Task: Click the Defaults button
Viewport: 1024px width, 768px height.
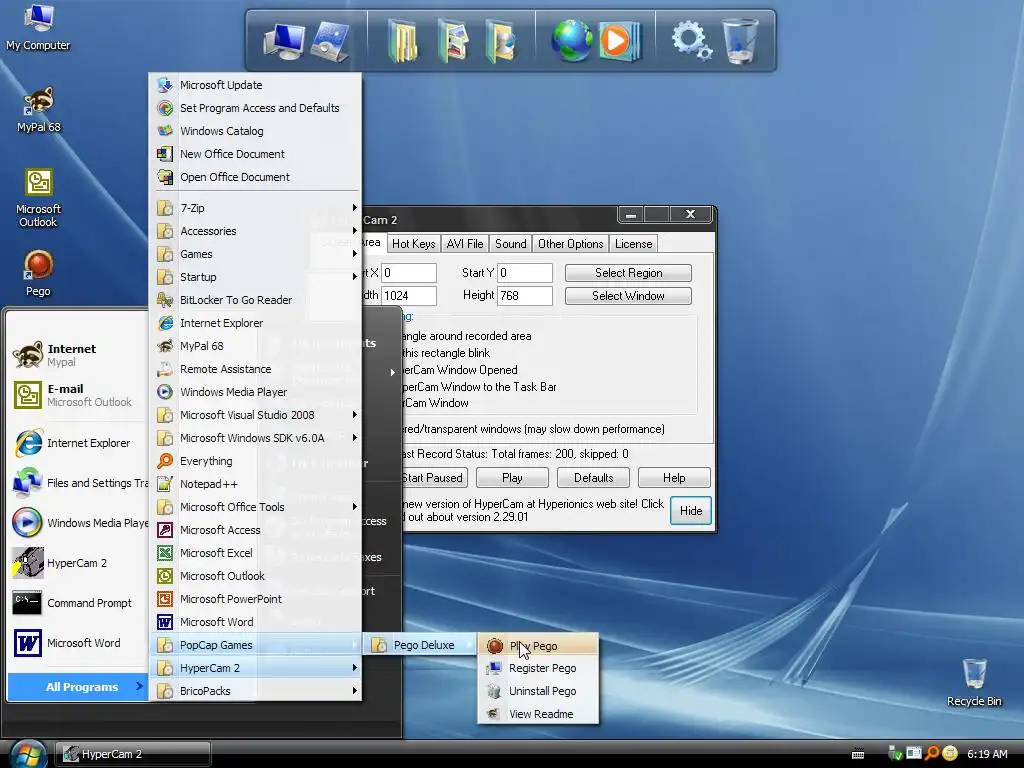Action: pos(593,478)
